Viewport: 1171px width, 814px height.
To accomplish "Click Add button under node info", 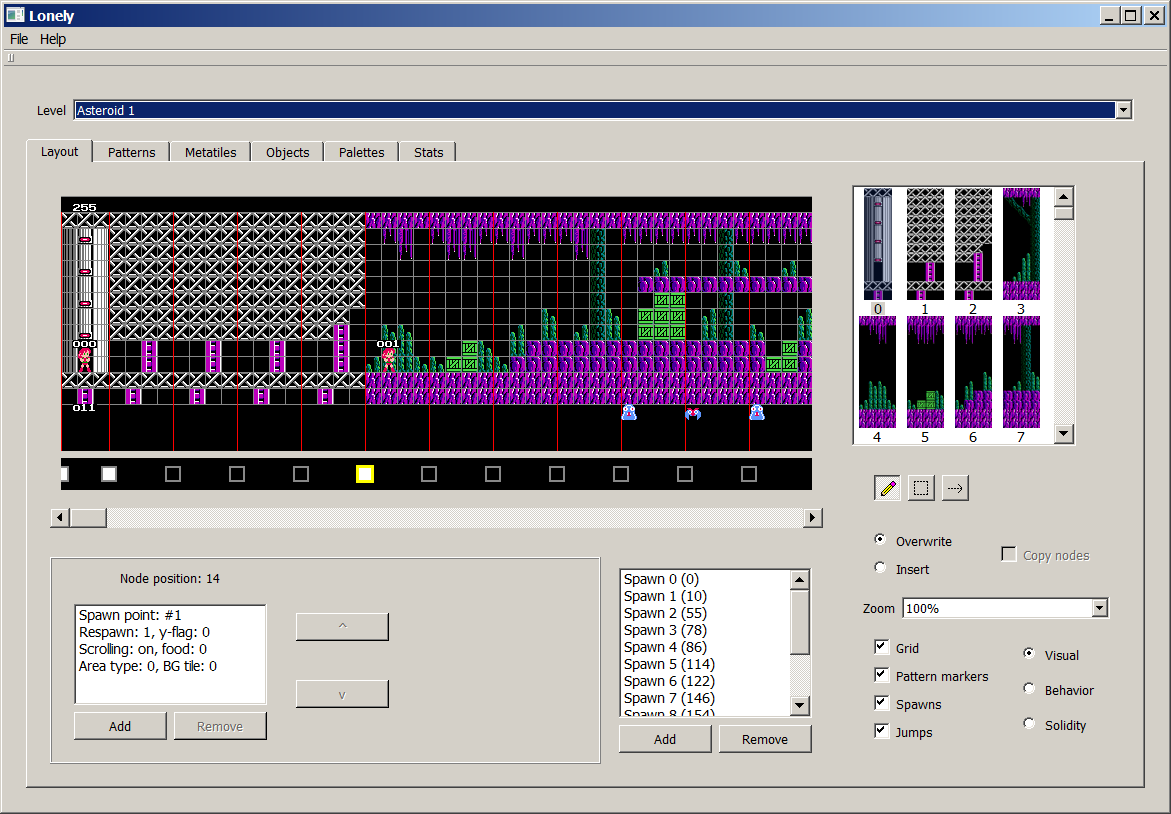I will [x=120, y=726].
